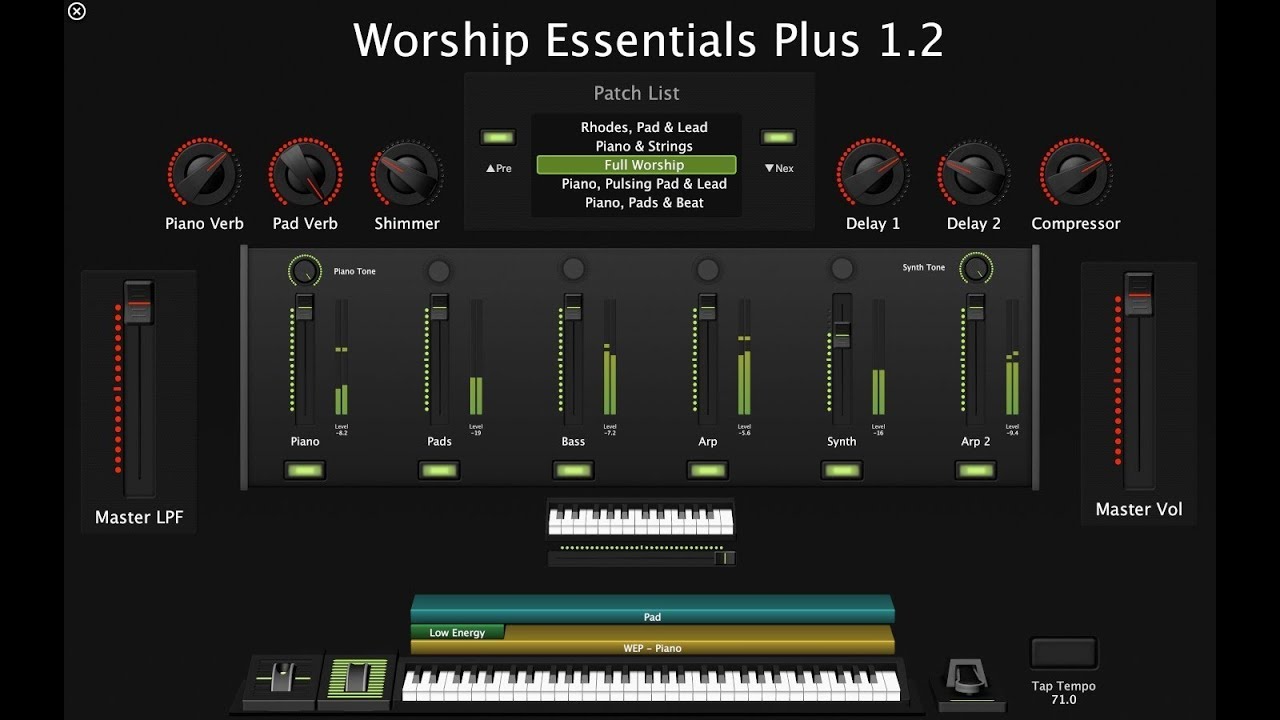1280x720 pixels.
Task: Click the knob above the Synth fader
Action: click(x=842, y=268)
